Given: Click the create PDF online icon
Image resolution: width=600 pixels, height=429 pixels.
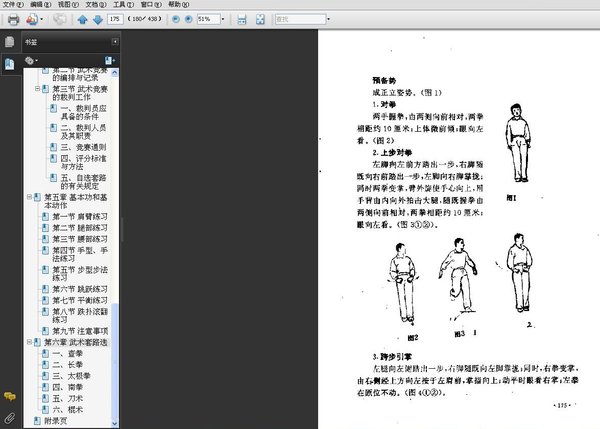Looking at the screenshot, I should 32,19.
